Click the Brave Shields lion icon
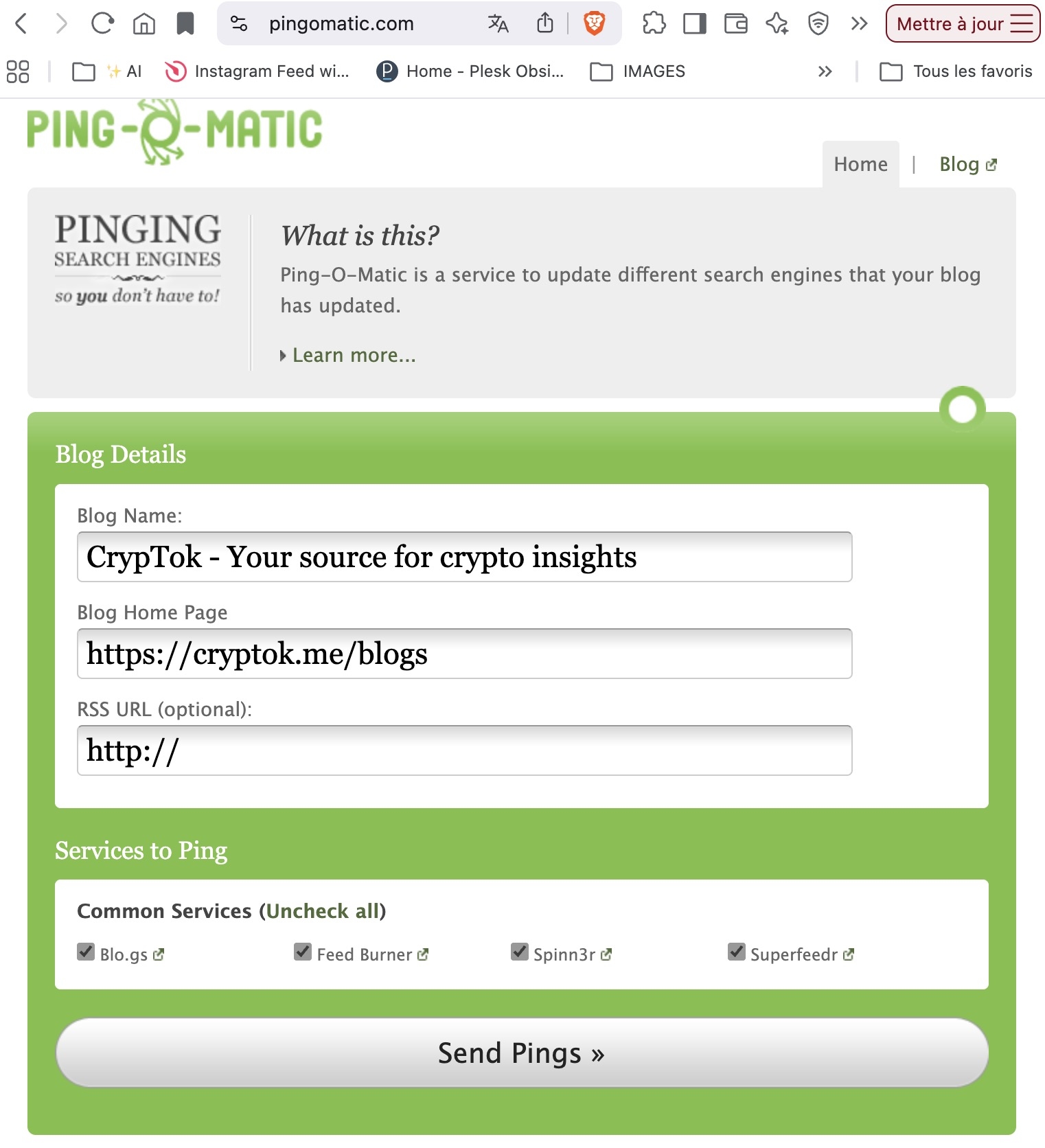The width and height of the screenshot is (1045, 1148). pyautogui.click(x=594, y=24)
